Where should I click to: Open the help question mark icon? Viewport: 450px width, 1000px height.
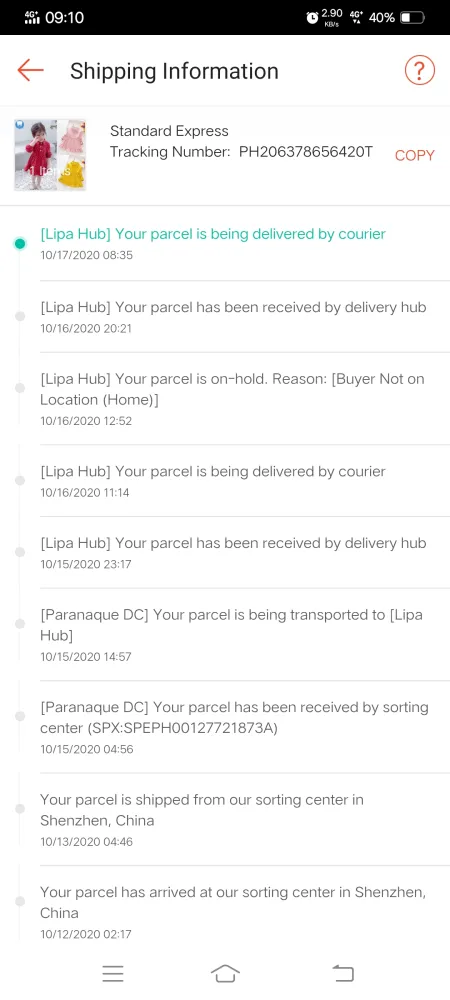419,70
